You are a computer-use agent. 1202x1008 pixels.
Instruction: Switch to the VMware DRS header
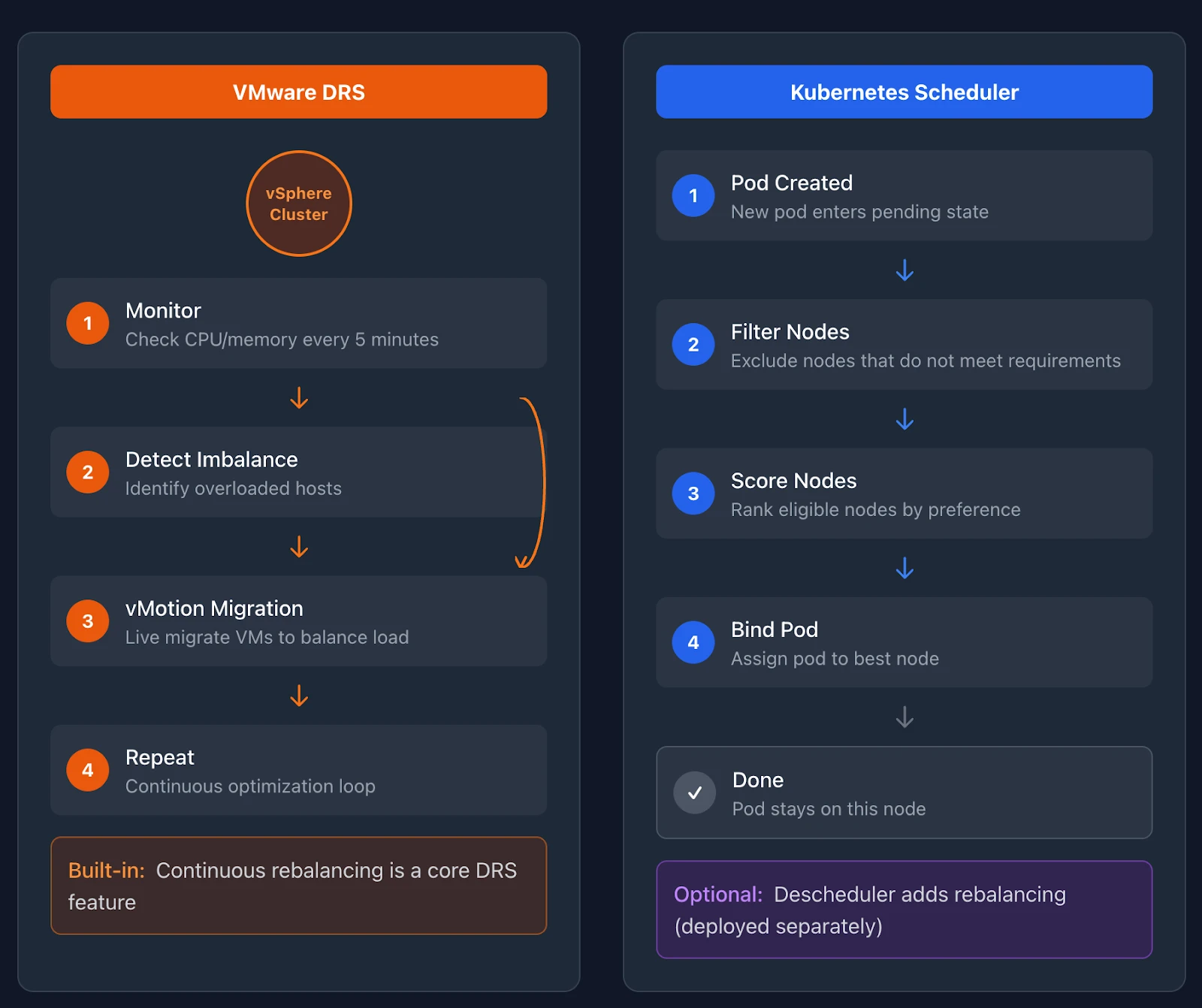(298, 92)
